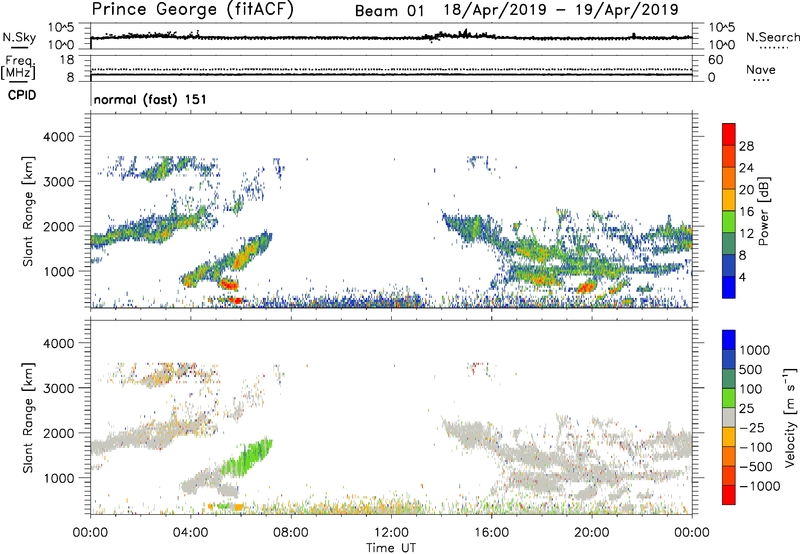
Task: Click the '20:00' time axis tick label
Action: [x=592, y=533]
